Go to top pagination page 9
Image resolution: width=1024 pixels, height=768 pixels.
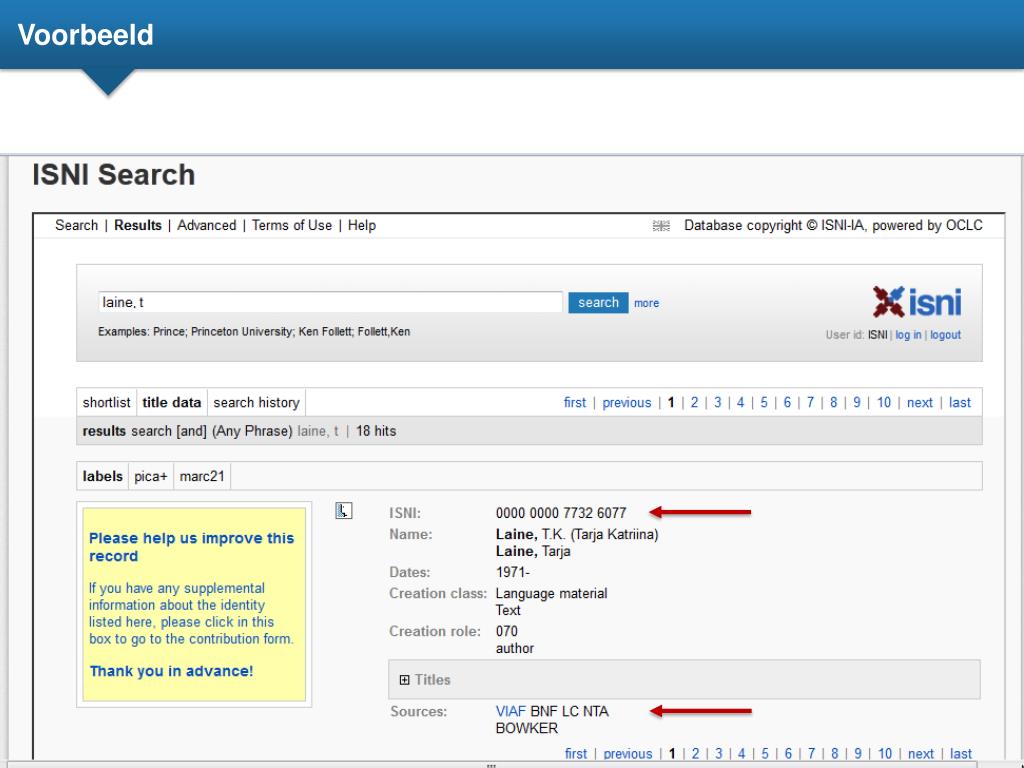click(856, 402)
